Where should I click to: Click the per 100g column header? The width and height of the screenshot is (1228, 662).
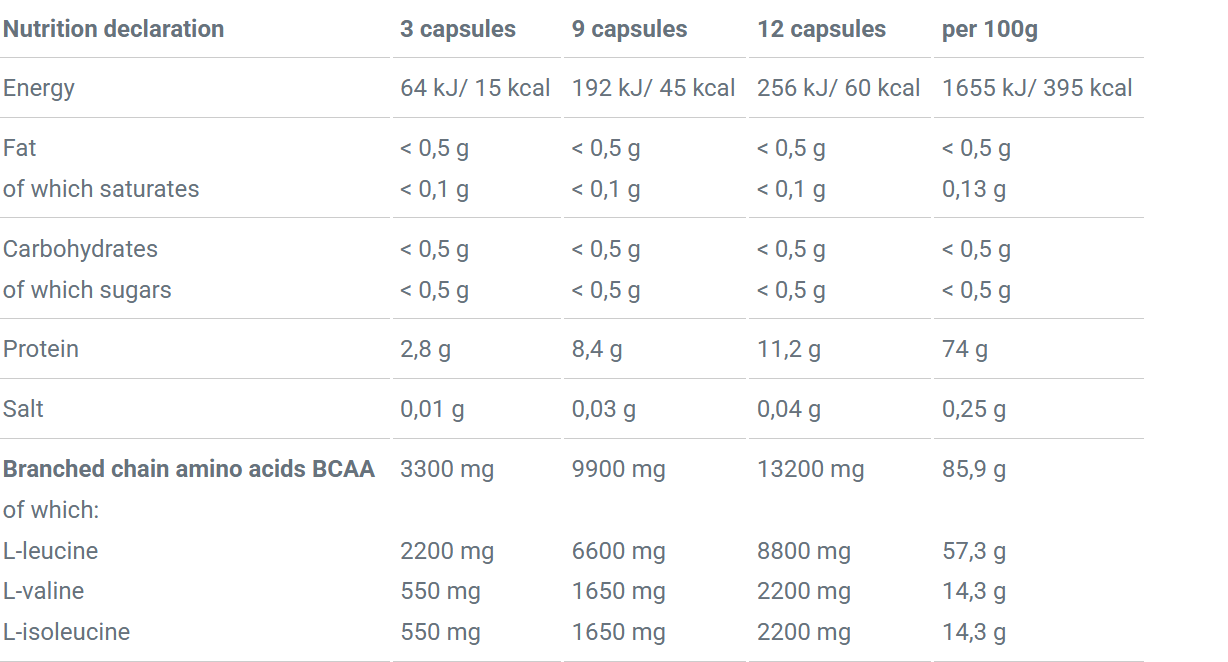pos(989,29)
